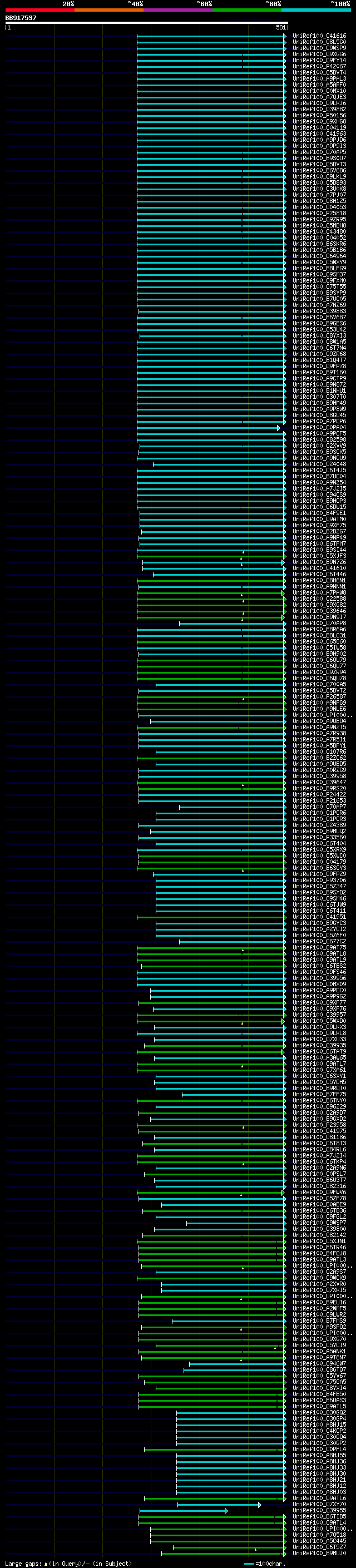Screen dimensions: 356x1568
Task: Open the UniRef100_B6TIB5 entry
Action: pos(319,1516)
